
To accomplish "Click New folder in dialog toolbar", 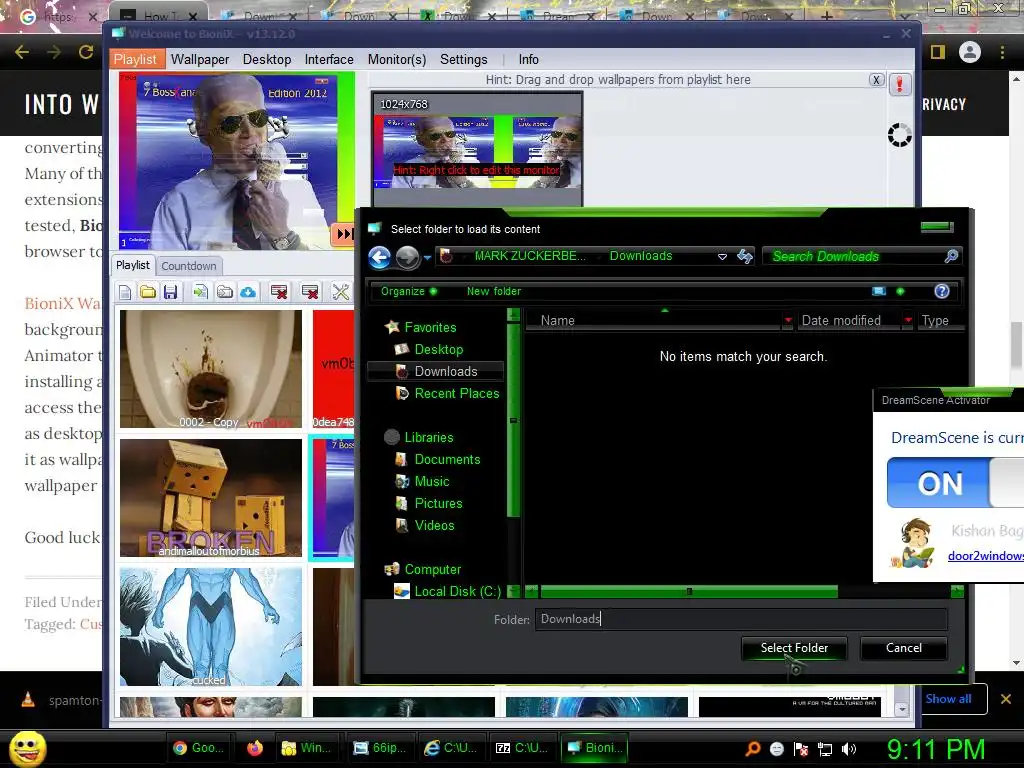I will 494,291.
